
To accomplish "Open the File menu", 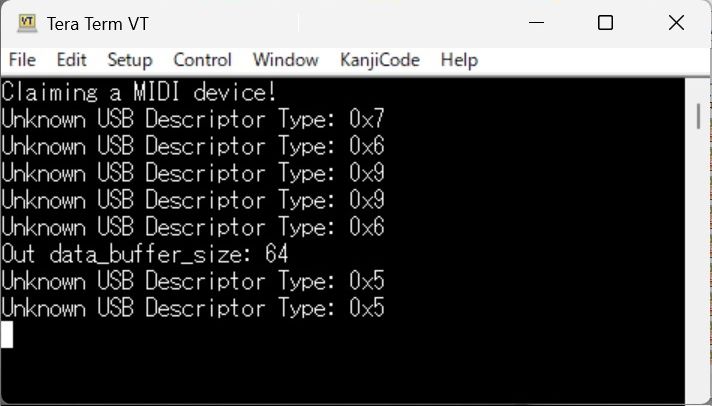I will pyautogui.click(x=22, y=60).
